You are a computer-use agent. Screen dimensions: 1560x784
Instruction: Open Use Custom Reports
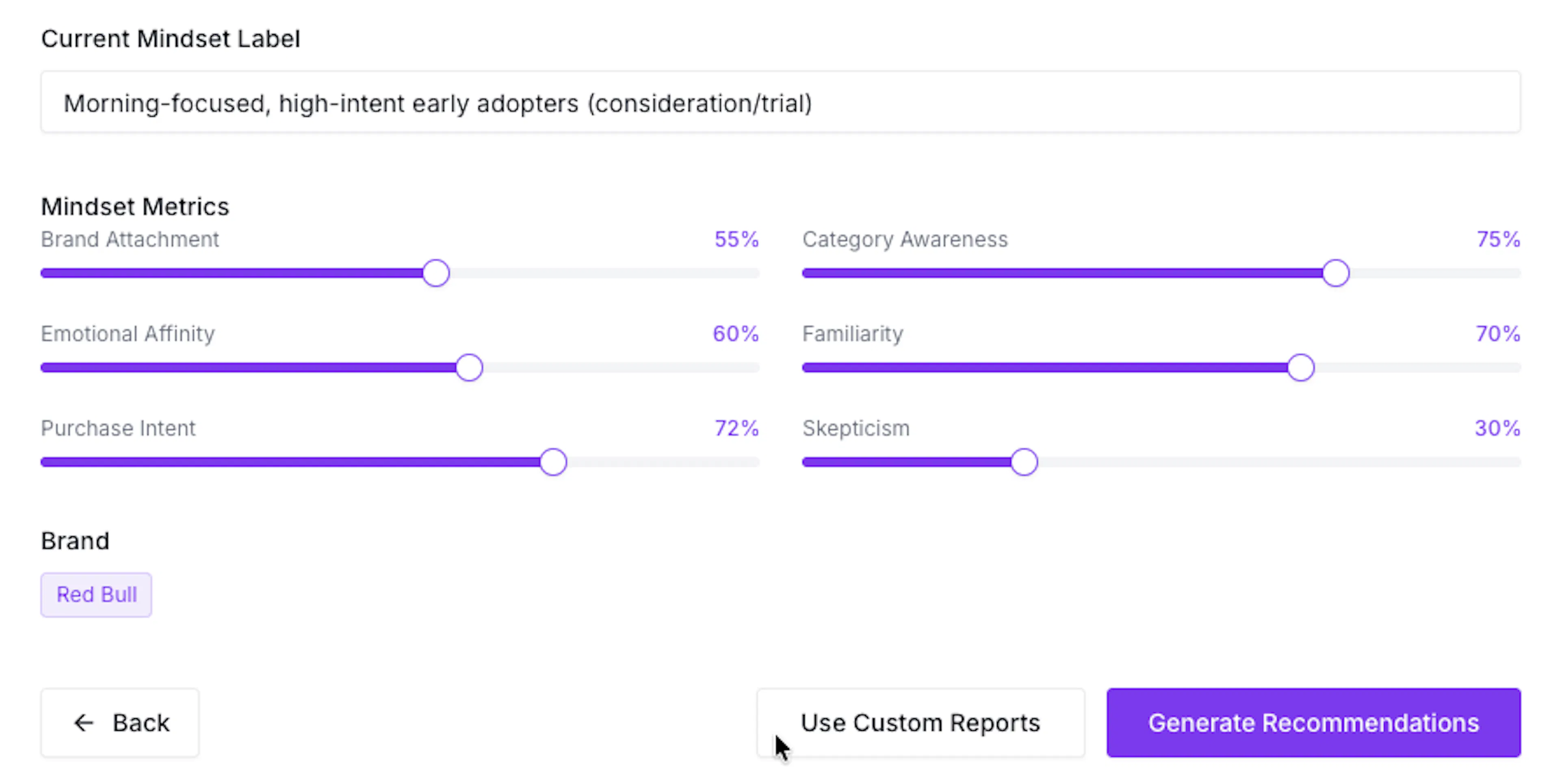coord(921,722)
